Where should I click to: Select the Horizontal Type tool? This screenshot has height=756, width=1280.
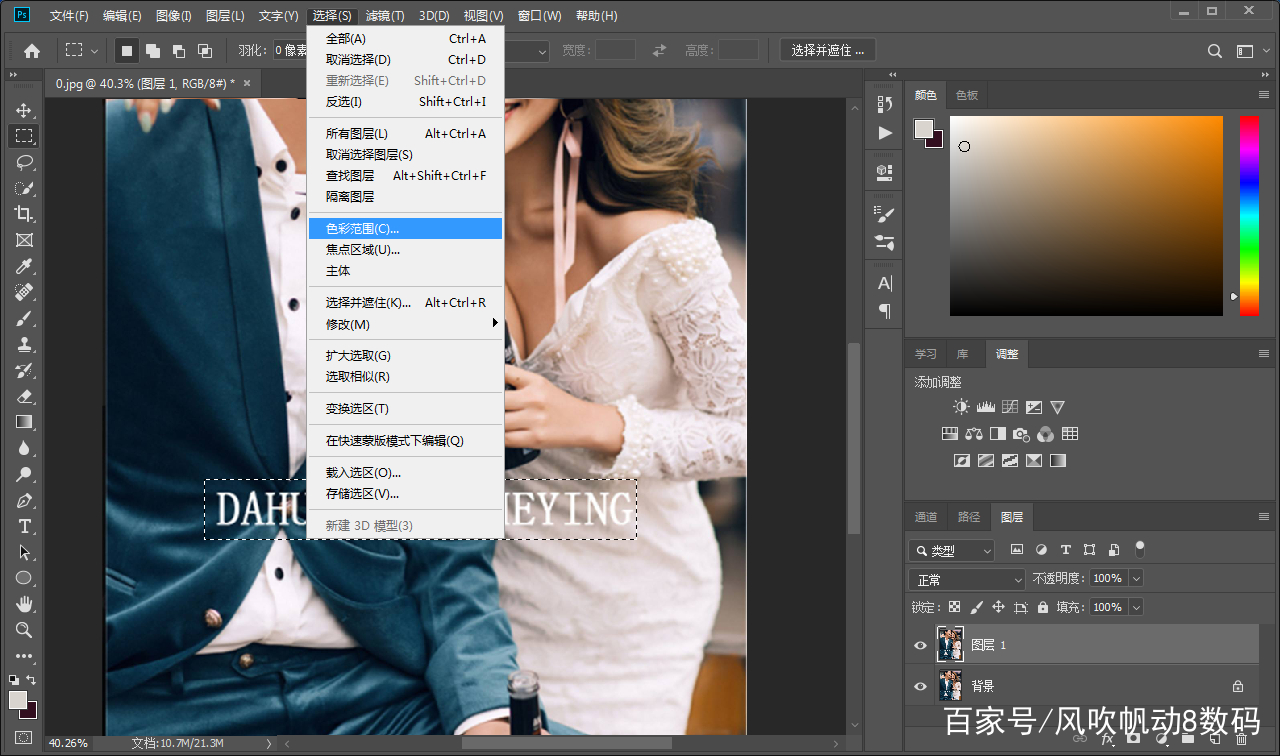(x=24, y=526)
